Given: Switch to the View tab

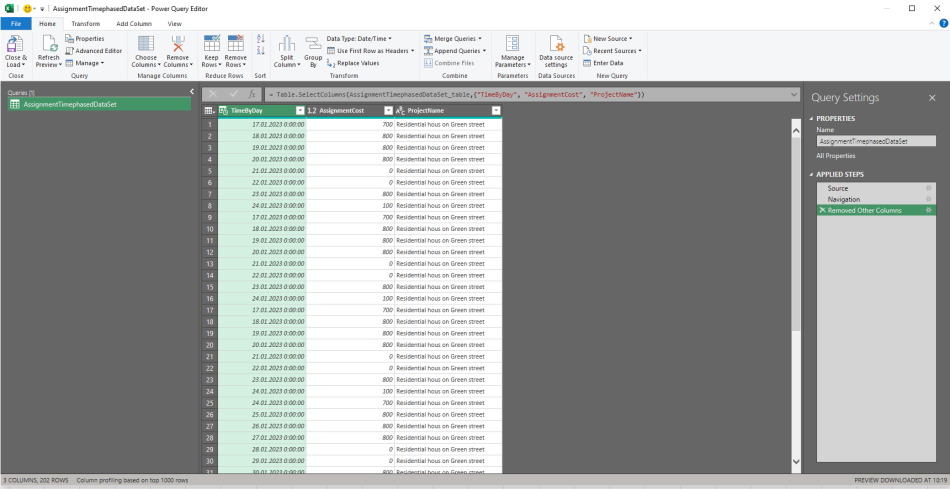Looking at the screenshot, I should 174,24.
